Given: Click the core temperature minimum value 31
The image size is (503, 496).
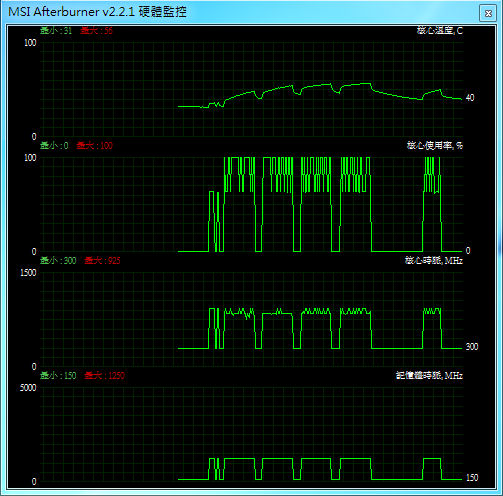Looking at the screenshot, I should [68, 31].
